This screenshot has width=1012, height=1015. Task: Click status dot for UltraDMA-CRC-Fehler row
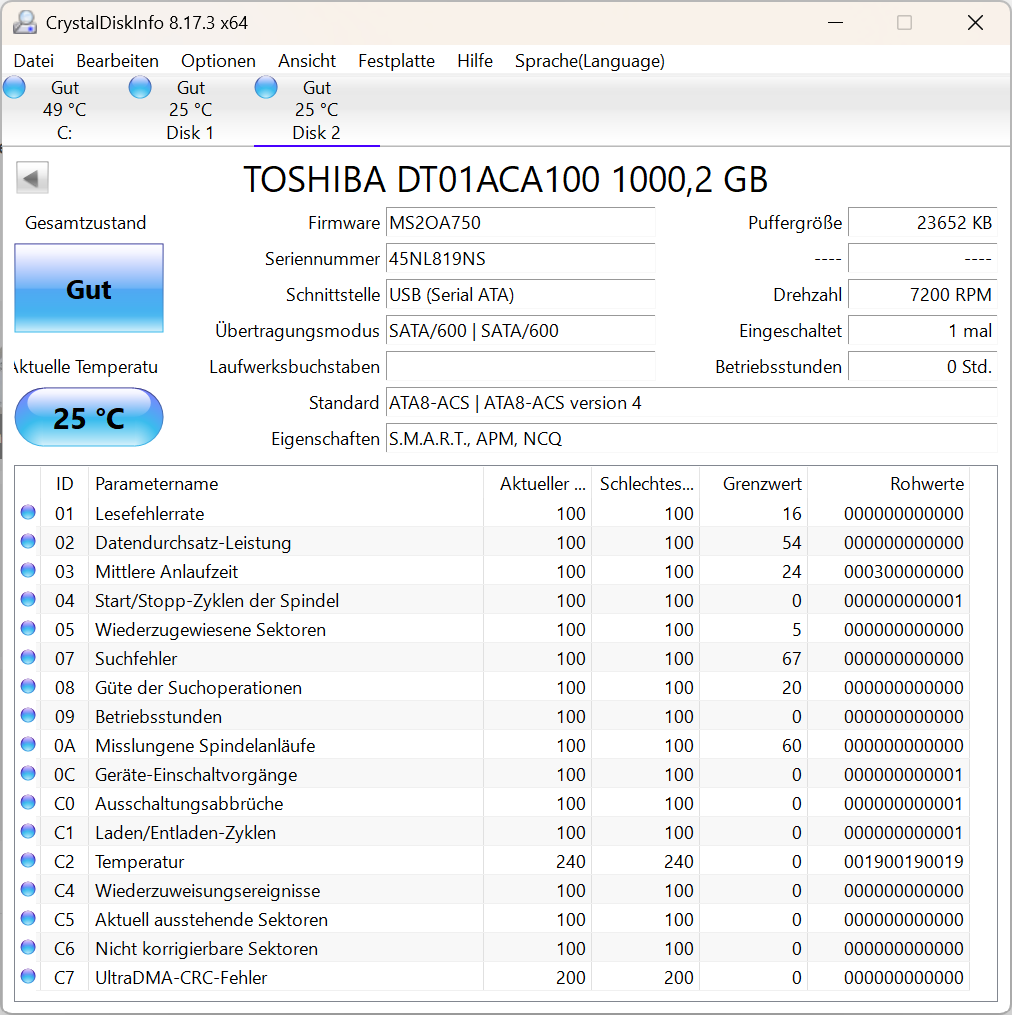pos(28,977)
